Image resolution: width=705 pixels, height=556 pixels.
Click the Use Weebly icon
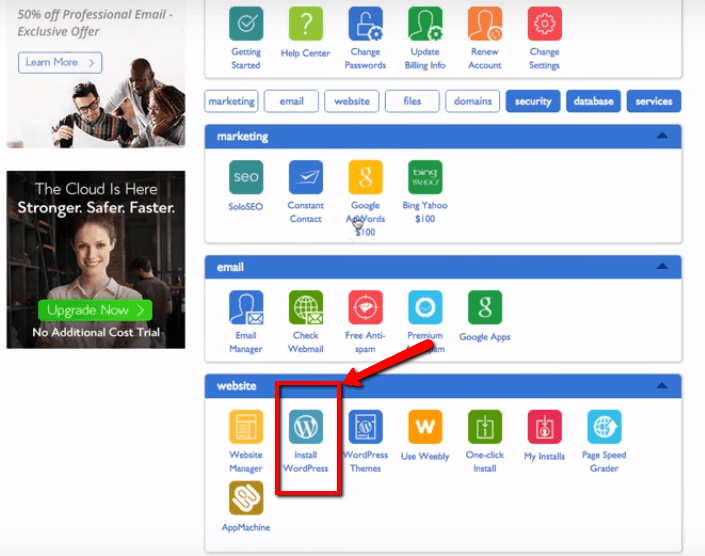425,427
